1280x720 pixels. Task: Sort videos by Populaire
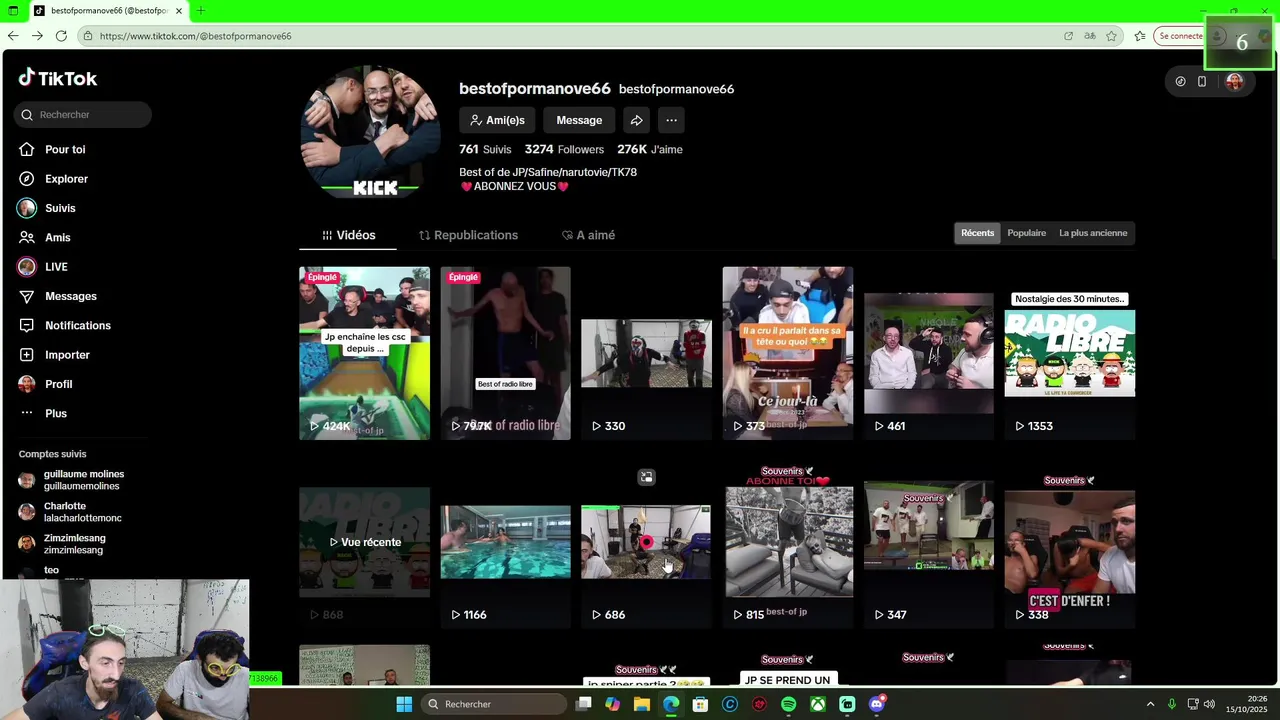[x=1026, y=233]
